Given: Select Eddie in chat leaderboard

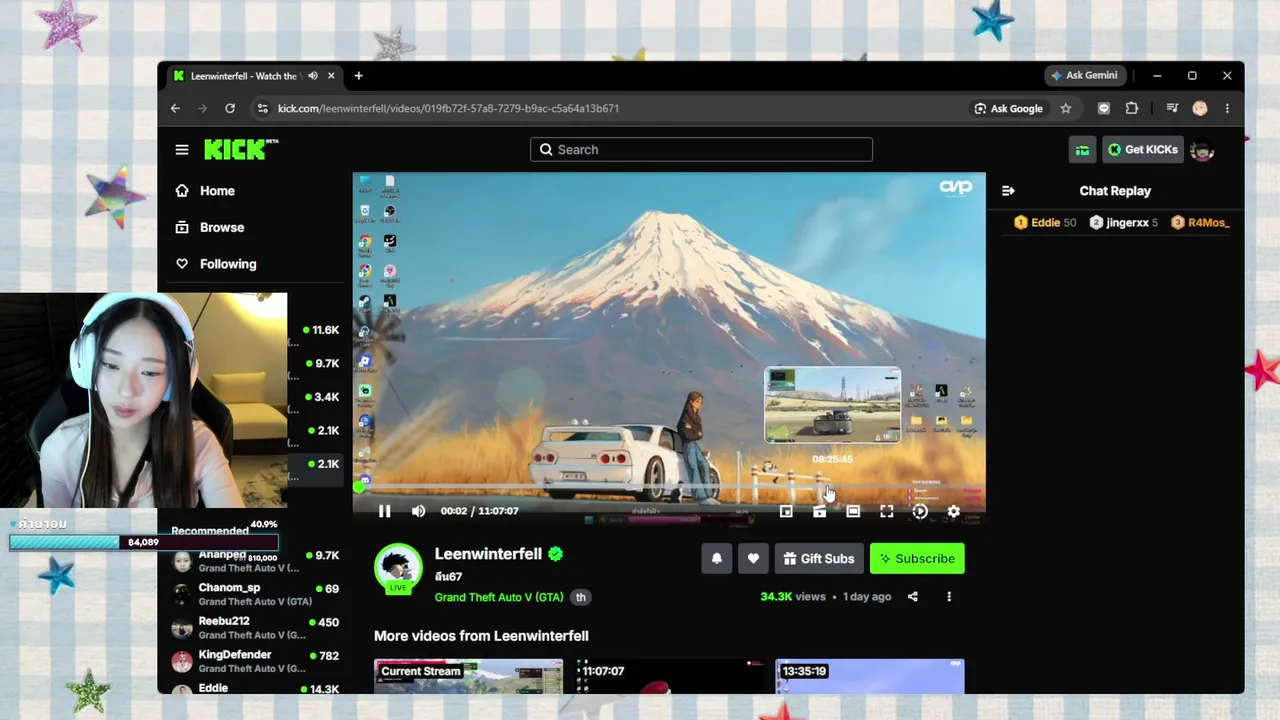Looking at the screenshot, I should coord(1045,223).
